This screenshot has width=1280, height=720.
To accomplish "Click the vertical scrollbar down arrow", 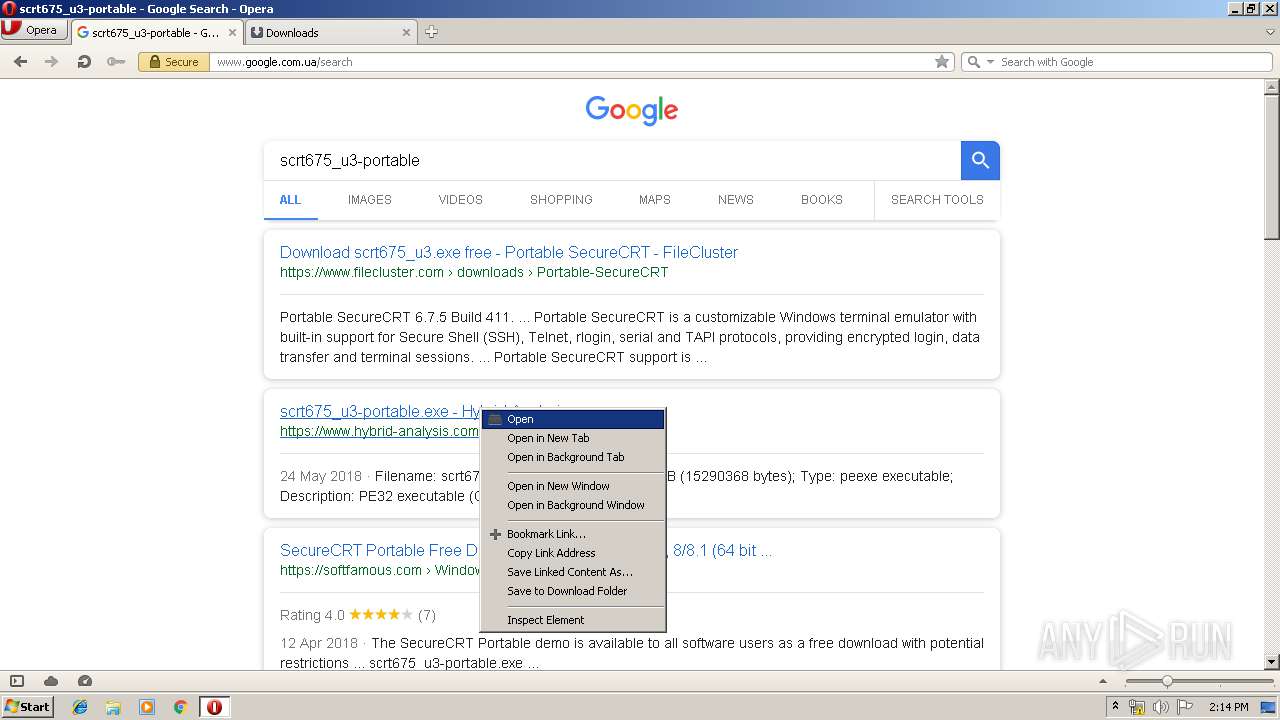I will coord(1271,661).
